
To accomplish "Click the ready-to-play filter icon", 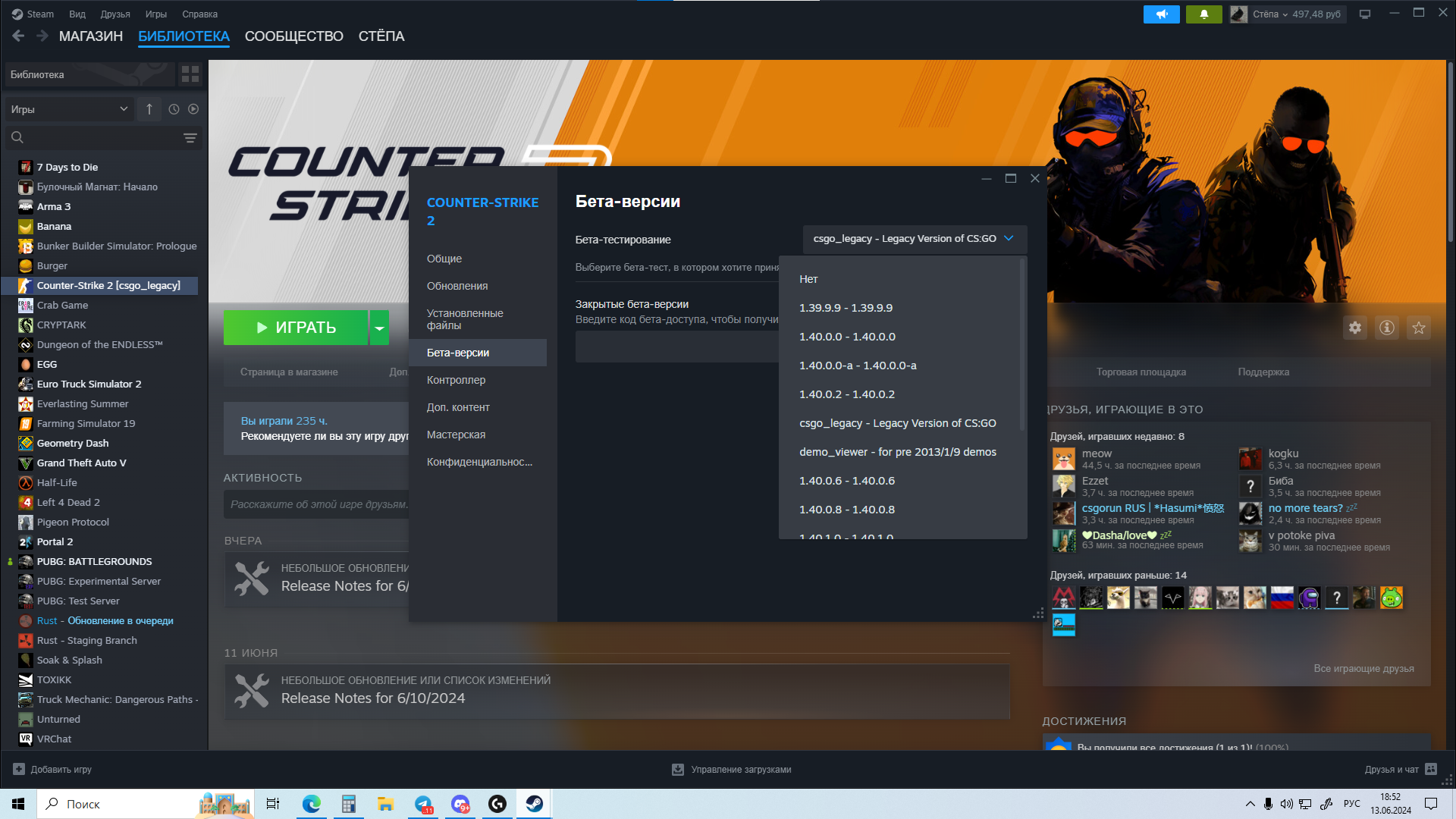I will coord(193,109).
